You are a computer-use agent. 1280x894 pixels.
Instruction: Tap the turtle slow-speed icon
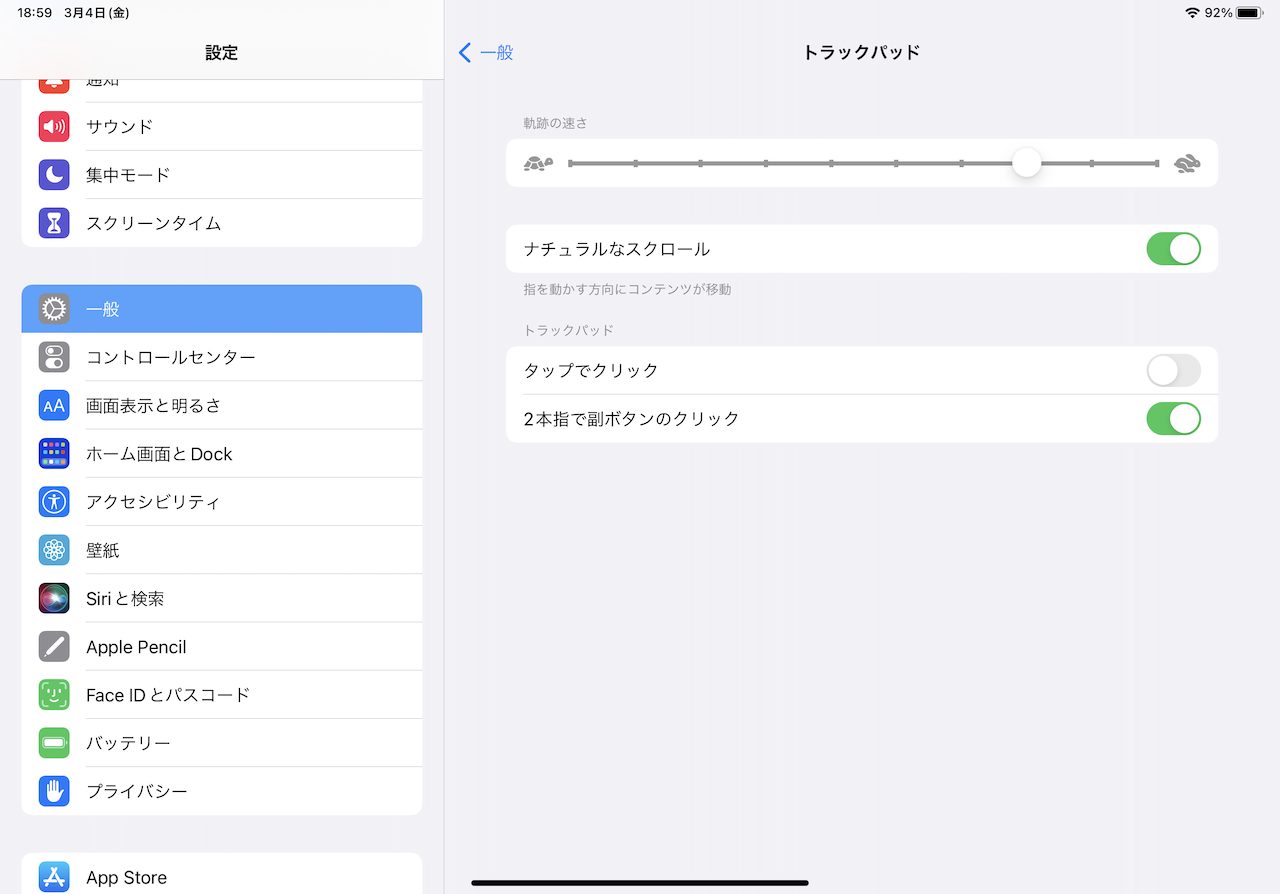click(x=538, y=163)
